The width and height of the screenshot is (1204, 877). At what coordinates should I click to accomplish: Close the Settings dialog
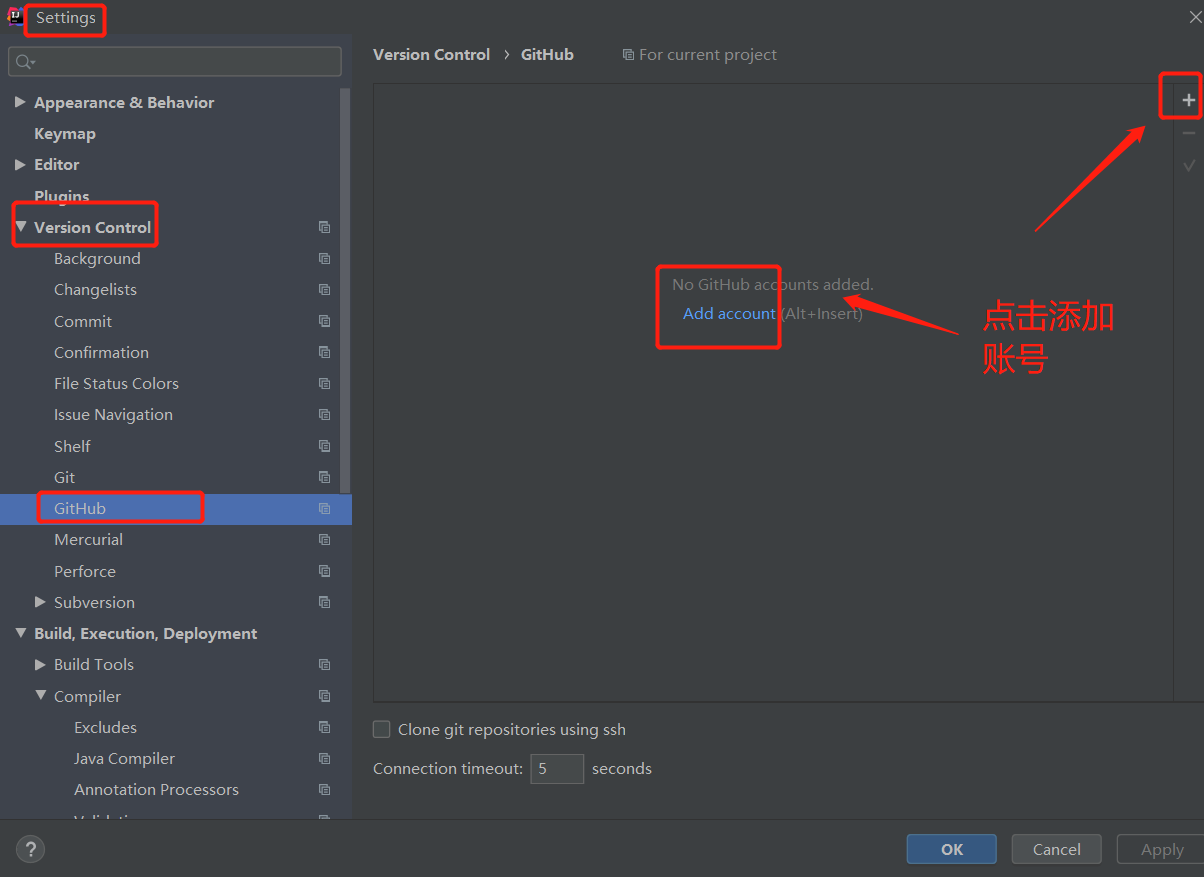[x=1195, y=16]
